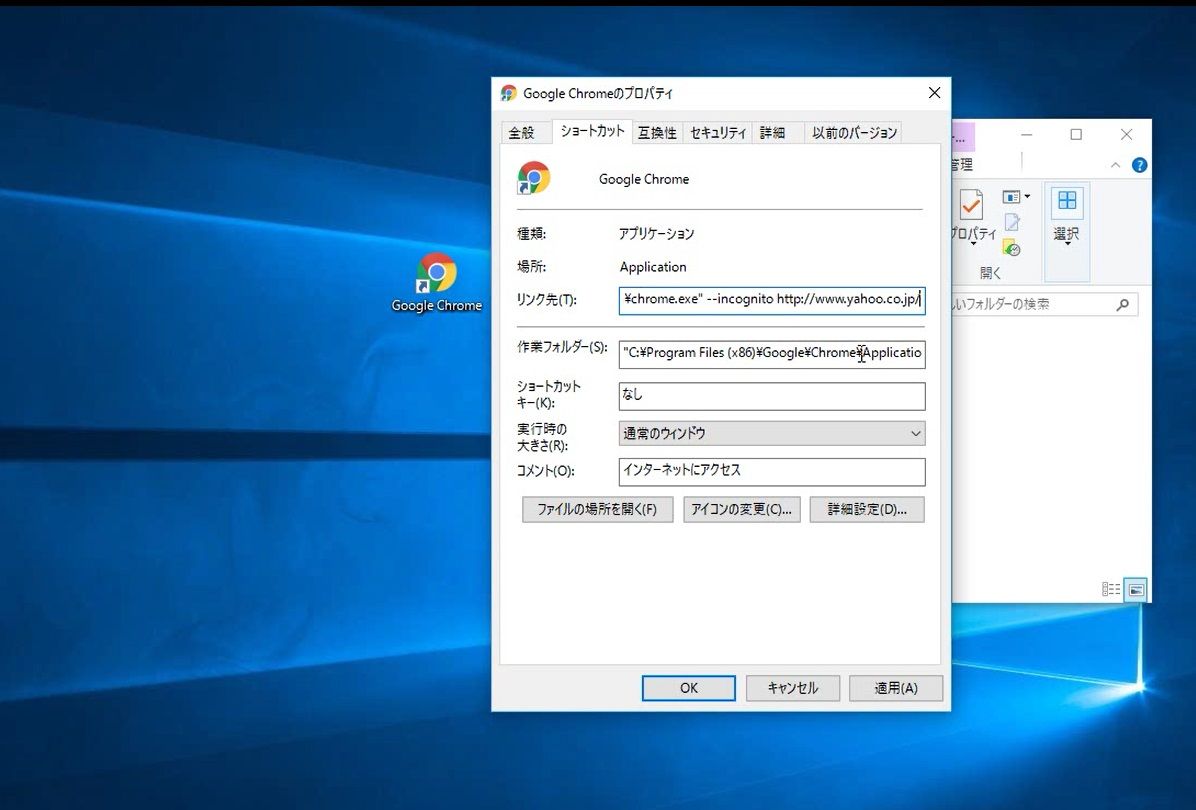Viewport: 1196px width, 810px height.
Task: Switch Explorer to details view icon
Action: pos(1111,590)
